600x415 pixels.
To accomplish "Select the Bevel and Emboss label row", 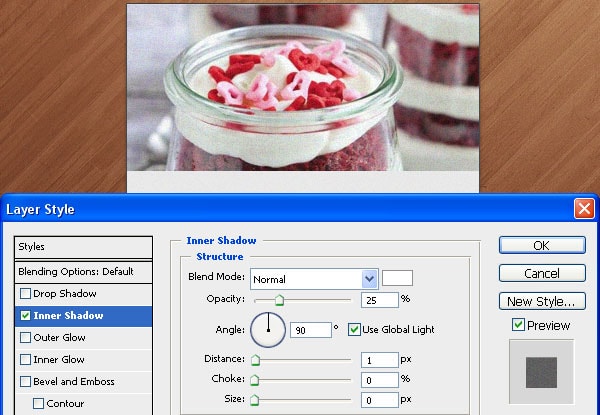I will 83,382.
